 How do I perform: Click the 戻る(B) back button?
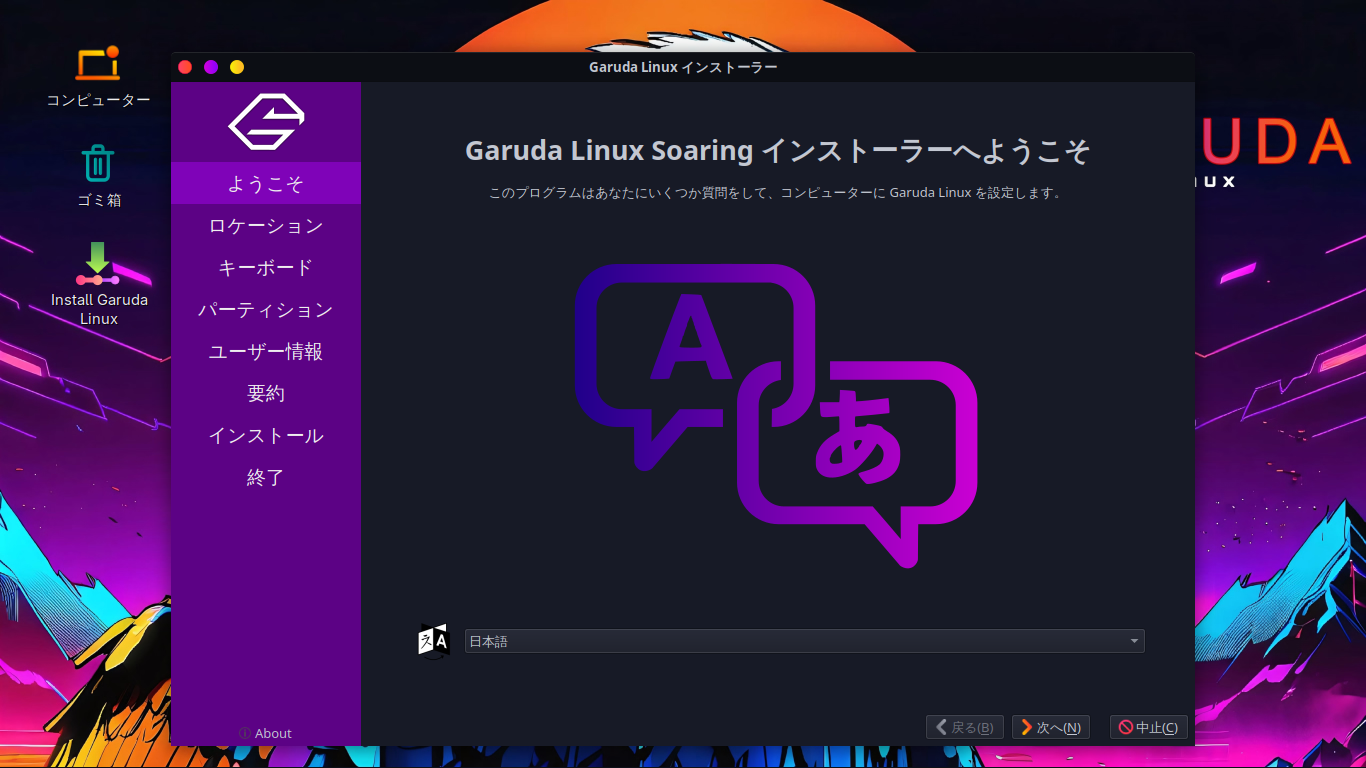click(x=965, y=727)
